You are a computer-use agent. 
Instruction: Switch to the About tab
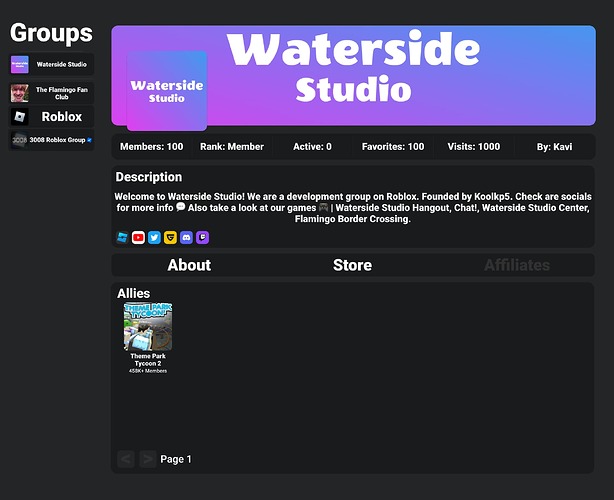(189, 265)
